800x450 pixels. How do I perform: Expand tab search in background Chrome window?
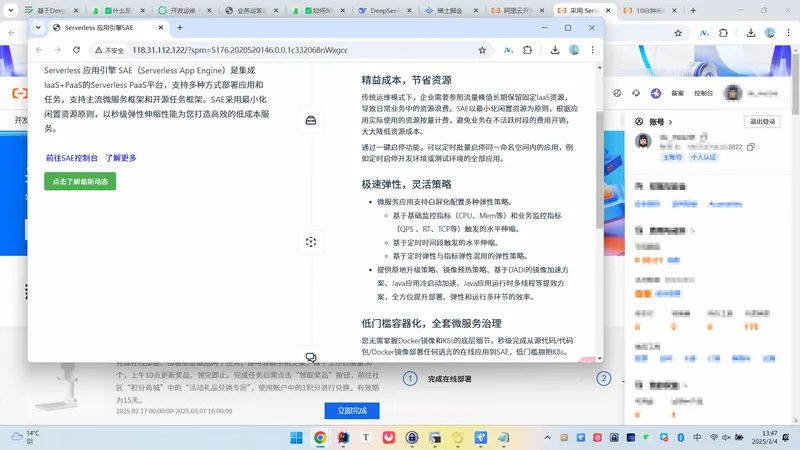point(11,10)
